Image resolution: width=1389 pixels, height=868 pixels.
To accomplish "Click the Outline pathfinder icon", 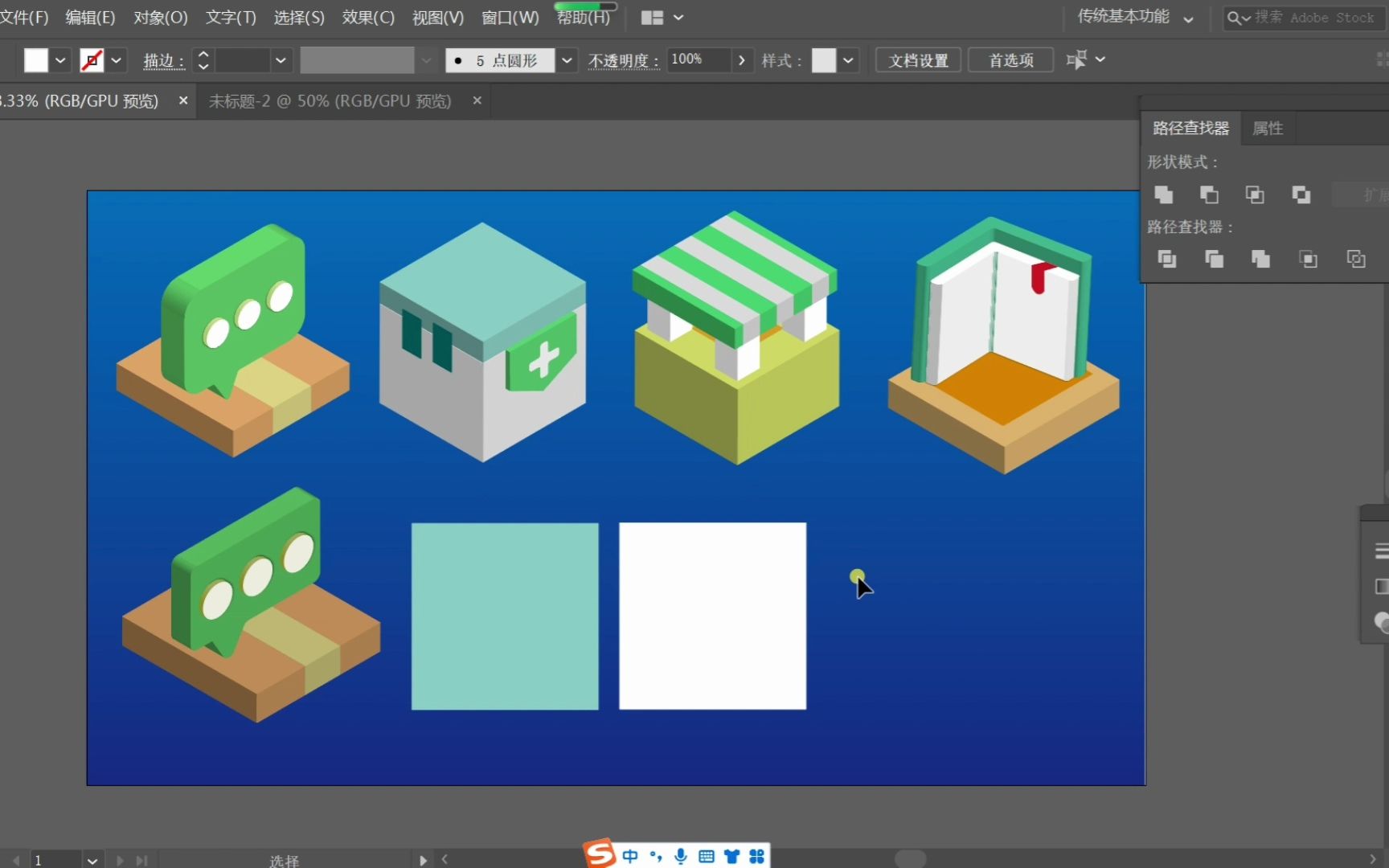I will pyautogui.click(x=1356, y=259).
